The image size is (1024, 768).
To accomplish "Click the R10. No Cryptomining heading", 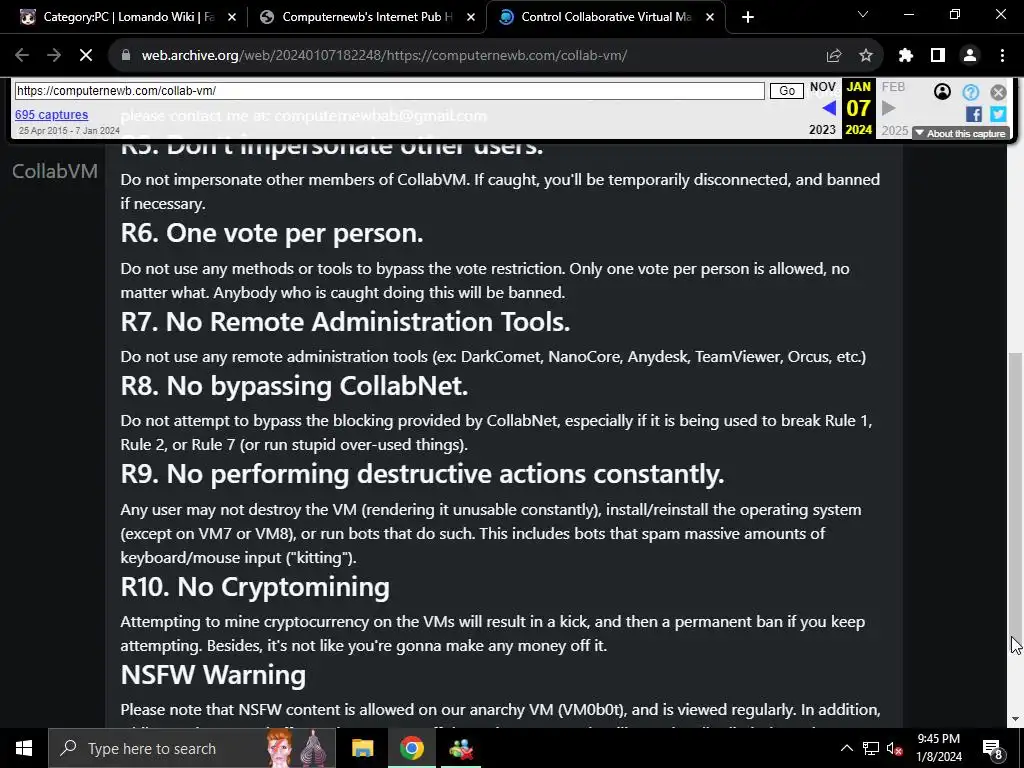I will tap(255, 587).
